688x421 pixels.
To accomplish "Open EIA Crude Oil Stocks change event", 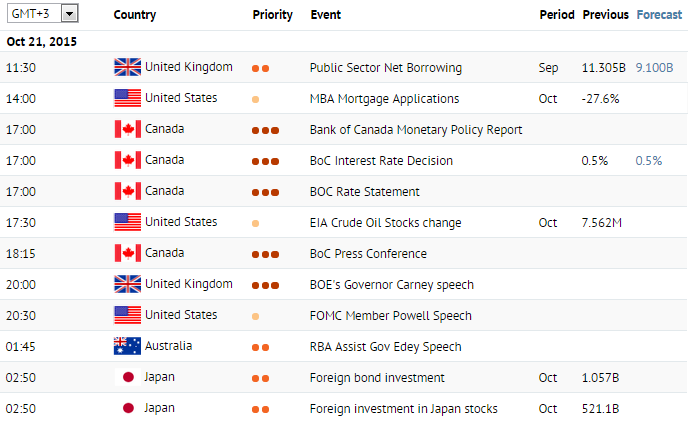I will [386, 223].
